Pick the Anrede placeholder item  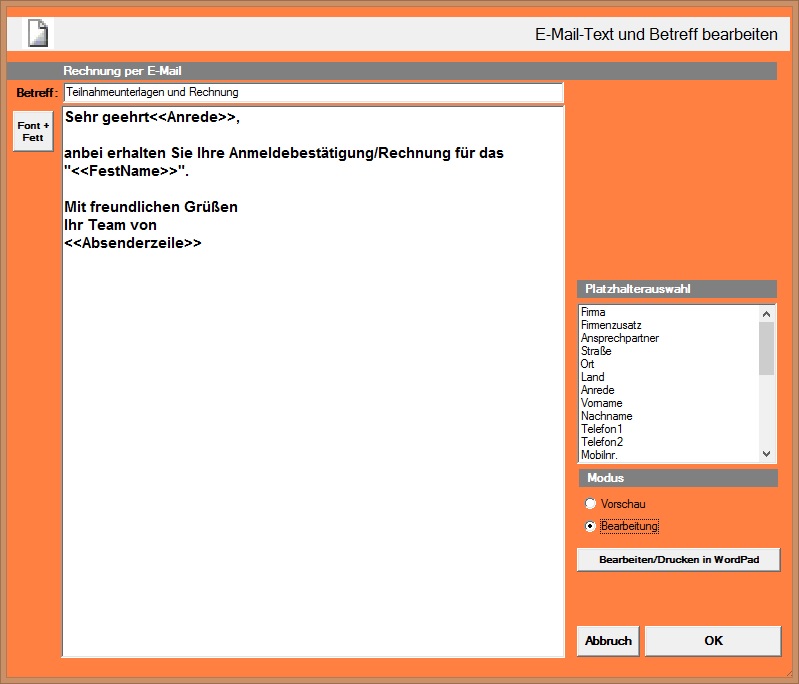(x=598, y=390)
